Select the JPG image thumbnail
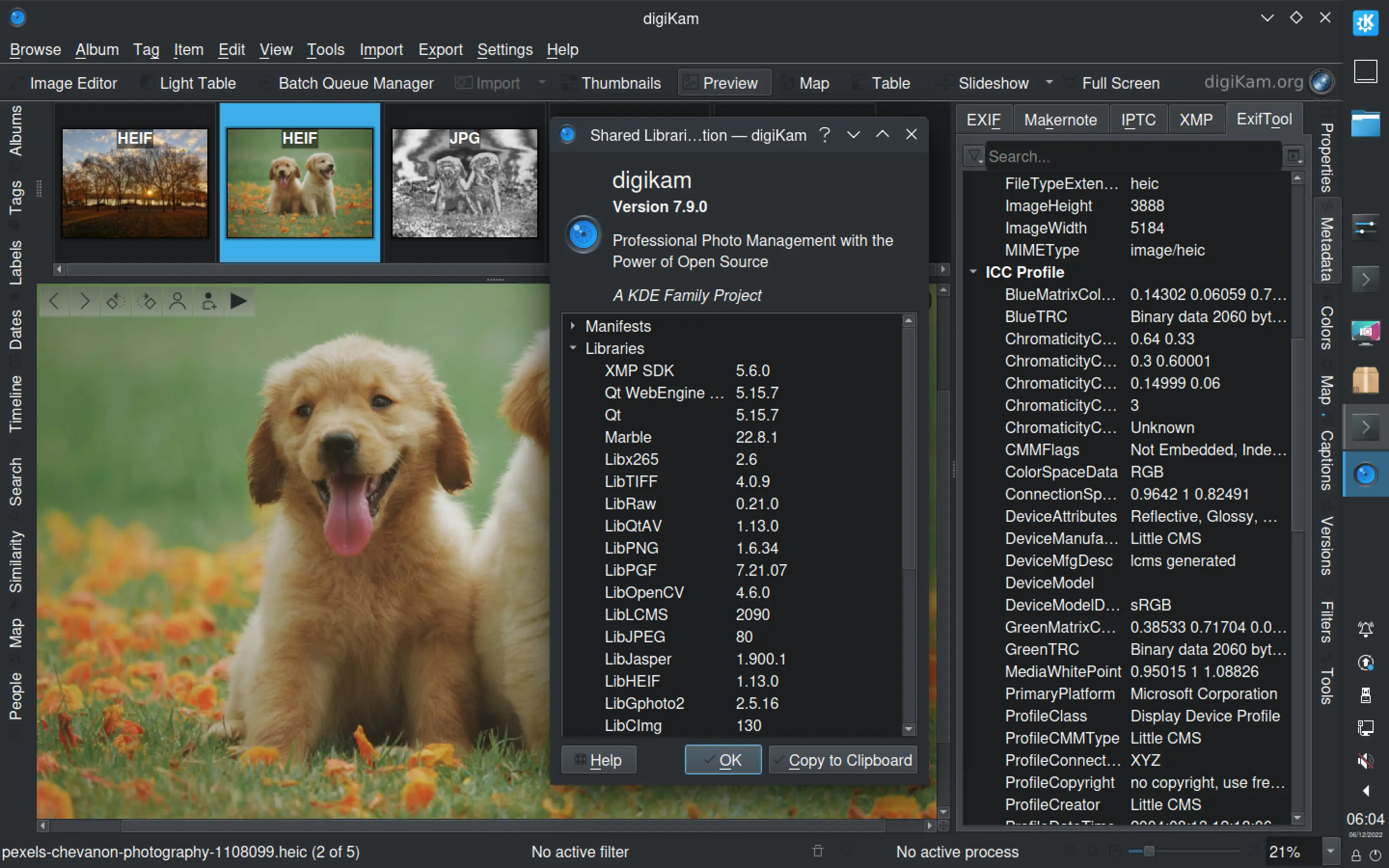Screen dimensions: 1389x868 click(x=464, y=183)
